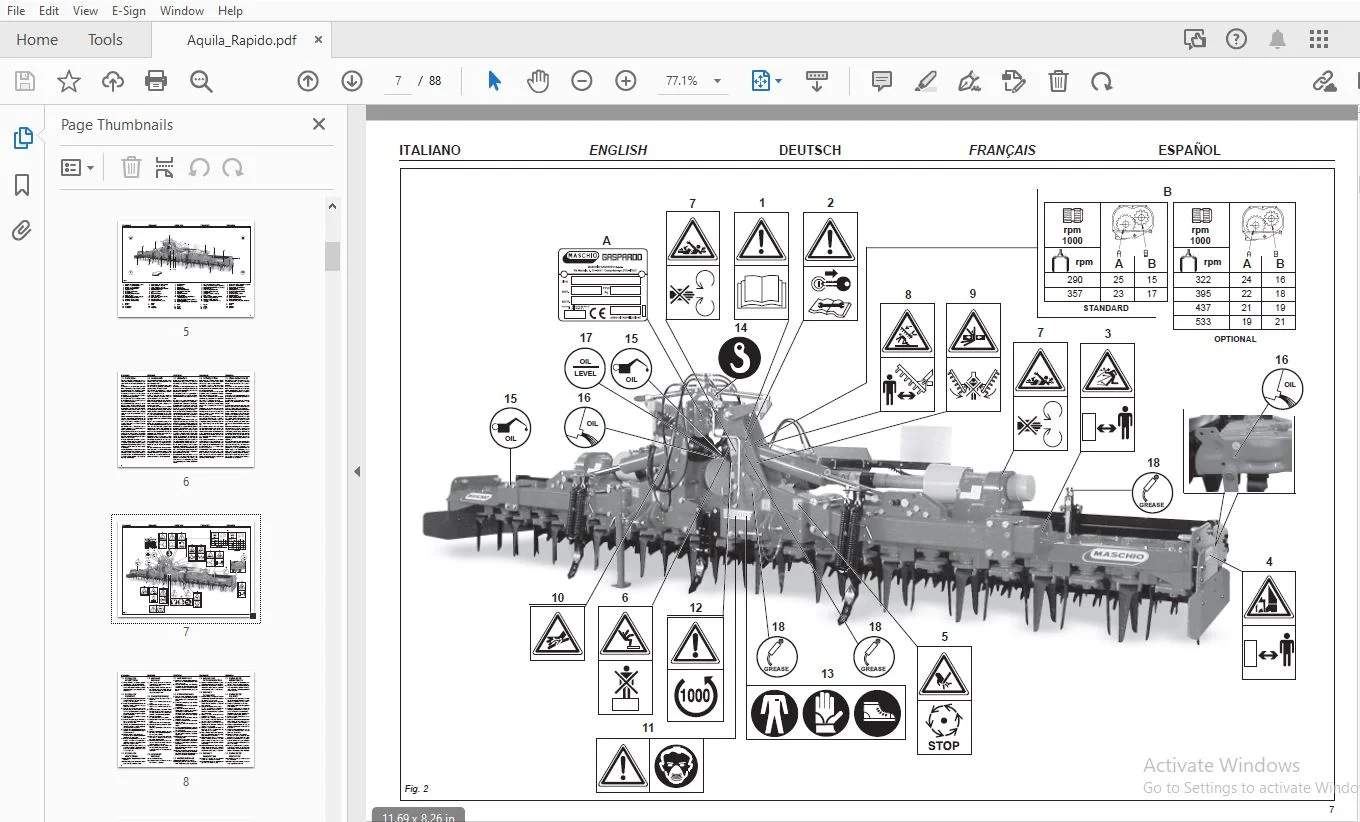Open Attachments paperclip panel
This screenshot has height=822, width=1360.
[22, 231]
